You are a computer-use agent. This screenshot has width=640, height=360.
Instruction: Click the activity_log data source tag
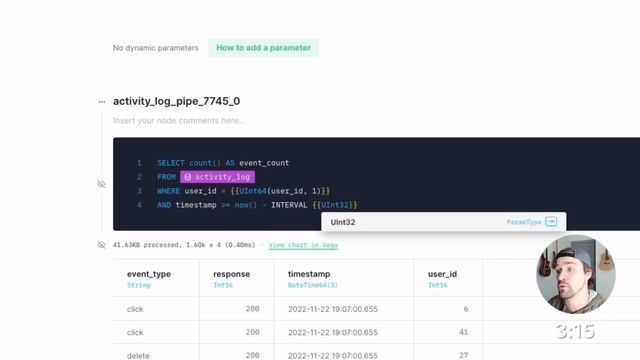(x=217, y=177)
